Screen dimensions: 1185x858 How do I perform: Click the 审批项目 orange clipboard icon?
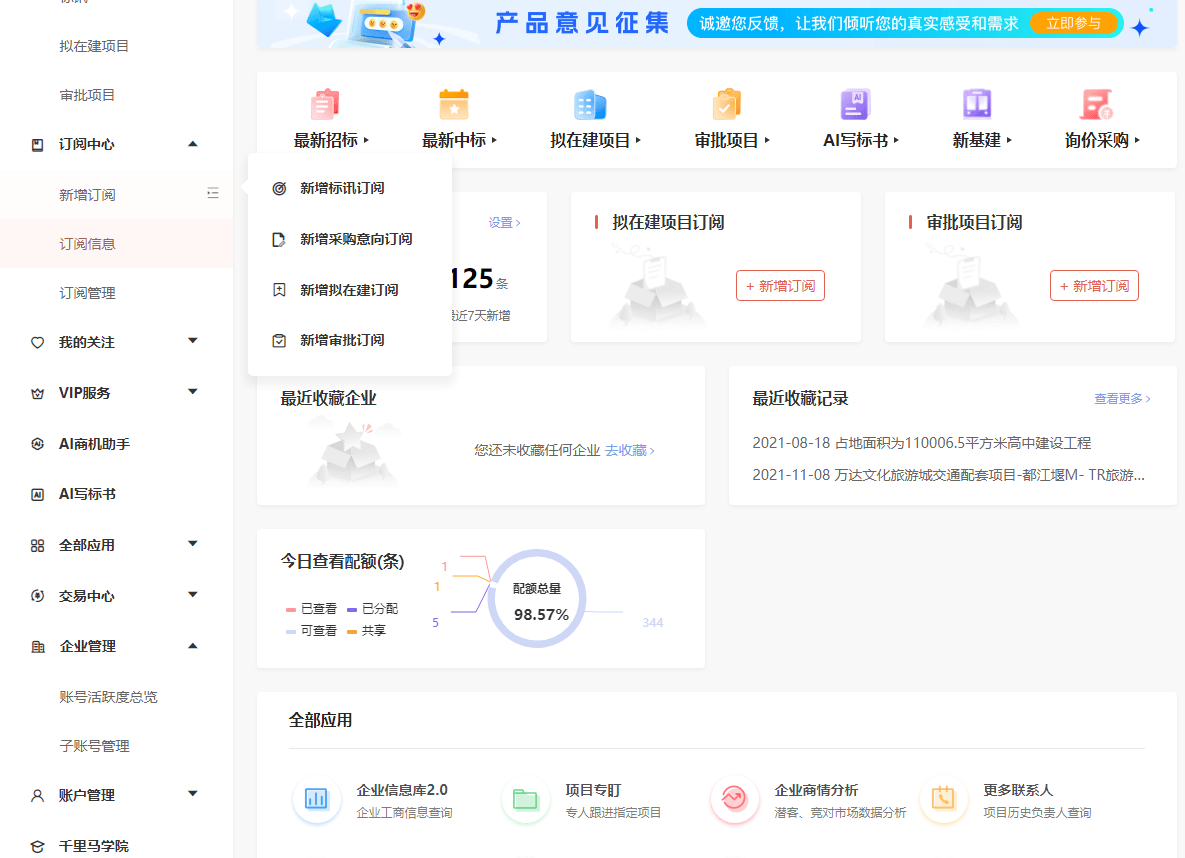[726, 104]
